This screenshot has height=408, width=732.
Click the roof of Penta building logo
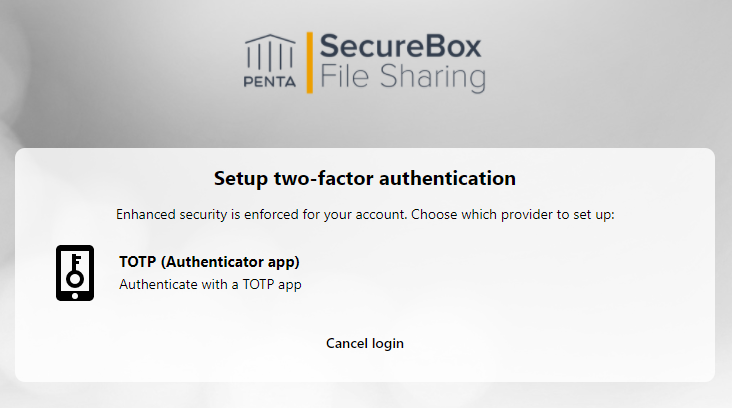(x=270, y=40)
